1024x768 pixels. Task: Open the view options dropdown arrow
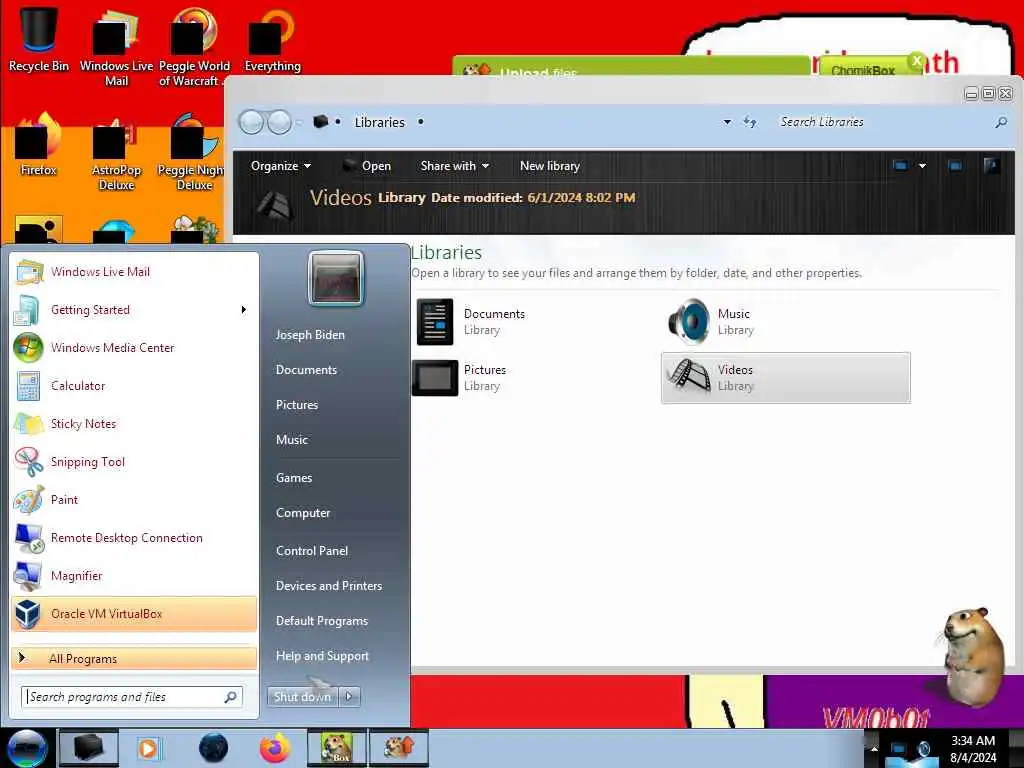pos(922,166)
